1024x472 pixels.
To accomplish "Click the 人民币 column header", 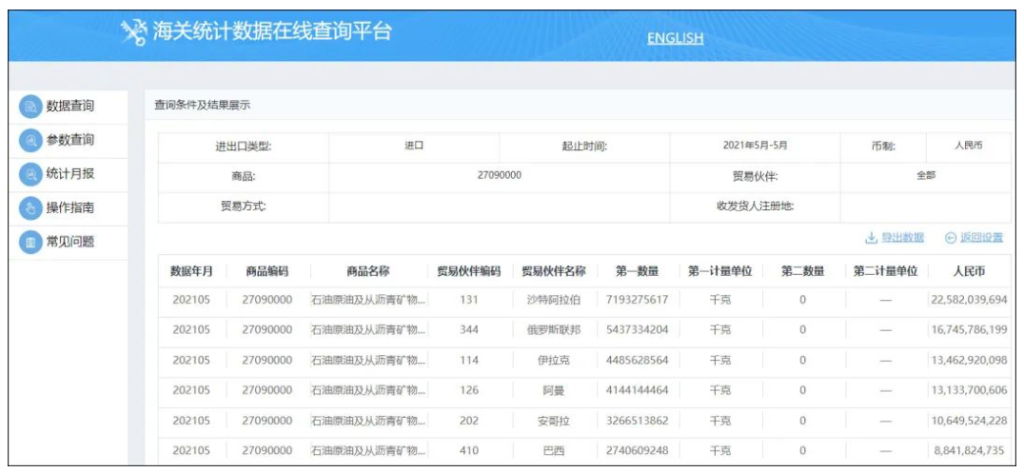I will tap(969, 272).
